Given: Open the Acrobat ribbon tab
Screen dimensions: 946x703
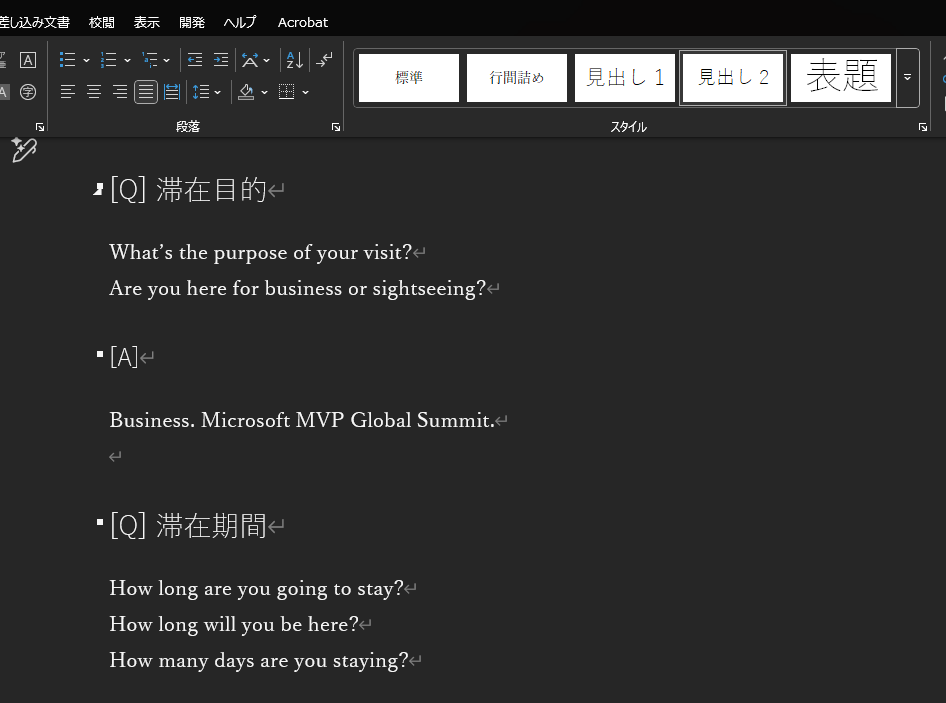Looking at the screenshot, I should click(303, 22).
